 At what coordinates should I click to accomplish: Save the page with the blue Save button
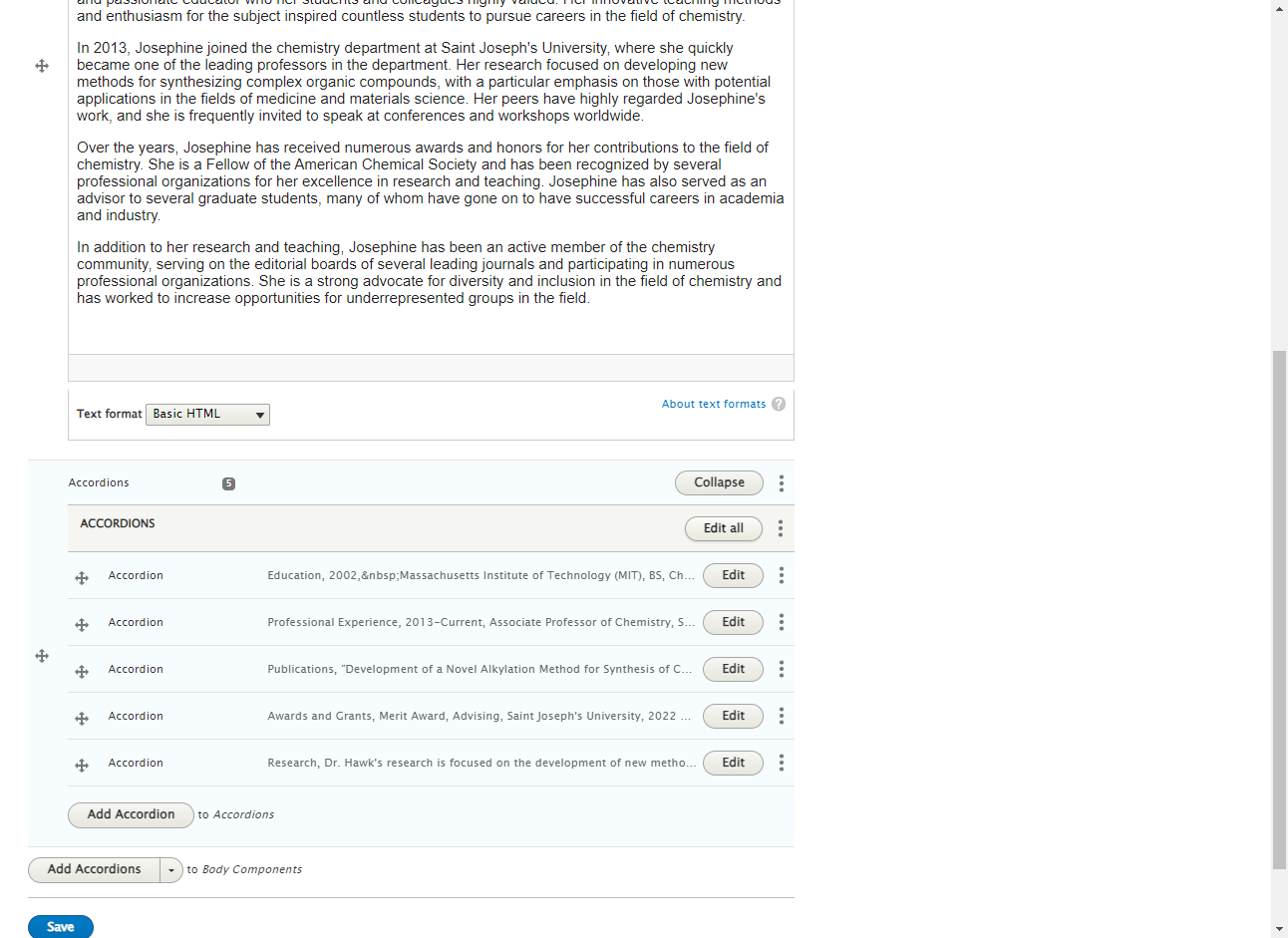[x=61, y=926]
